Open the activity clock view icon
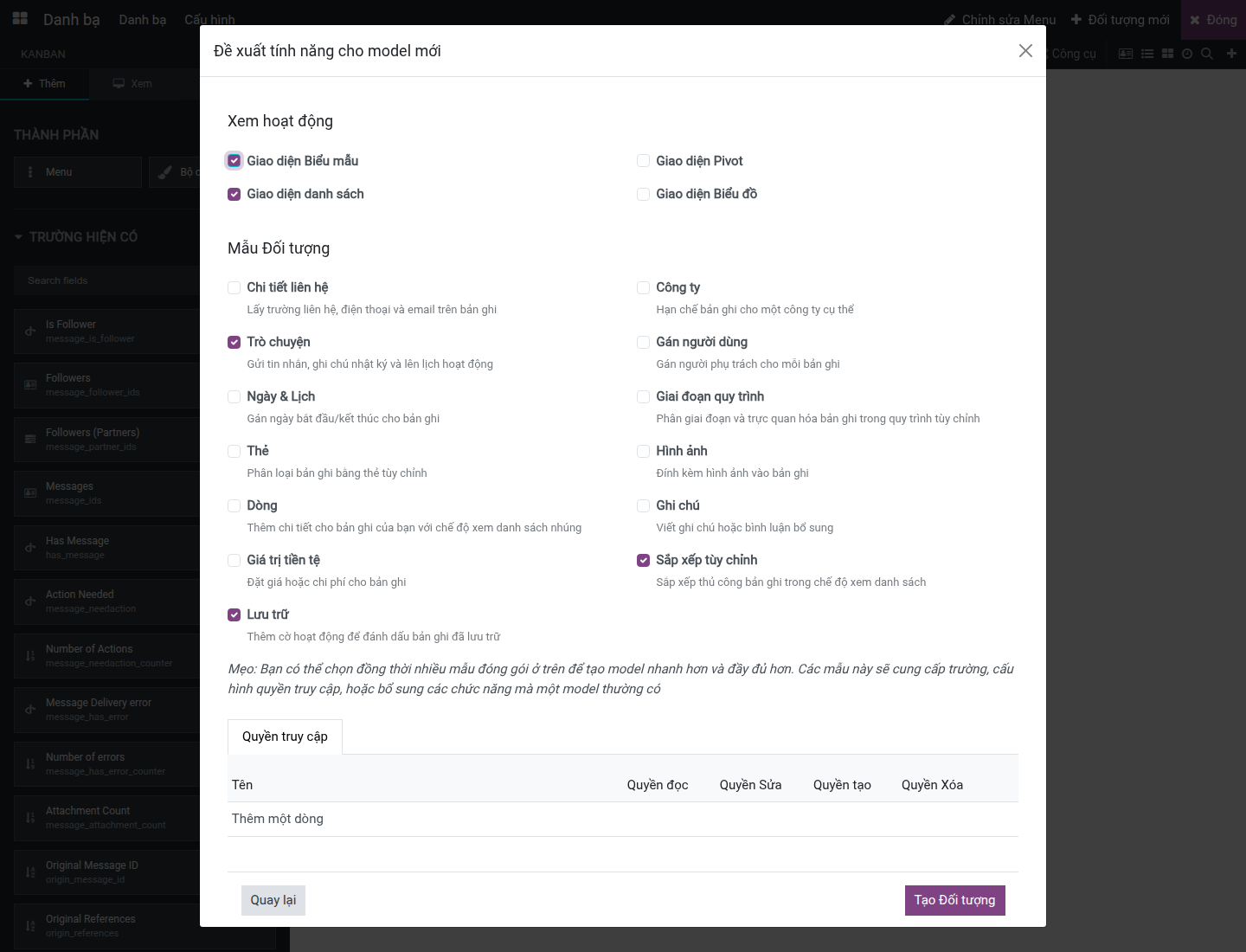This screenshot has height=952, width=1246. 1187,54
